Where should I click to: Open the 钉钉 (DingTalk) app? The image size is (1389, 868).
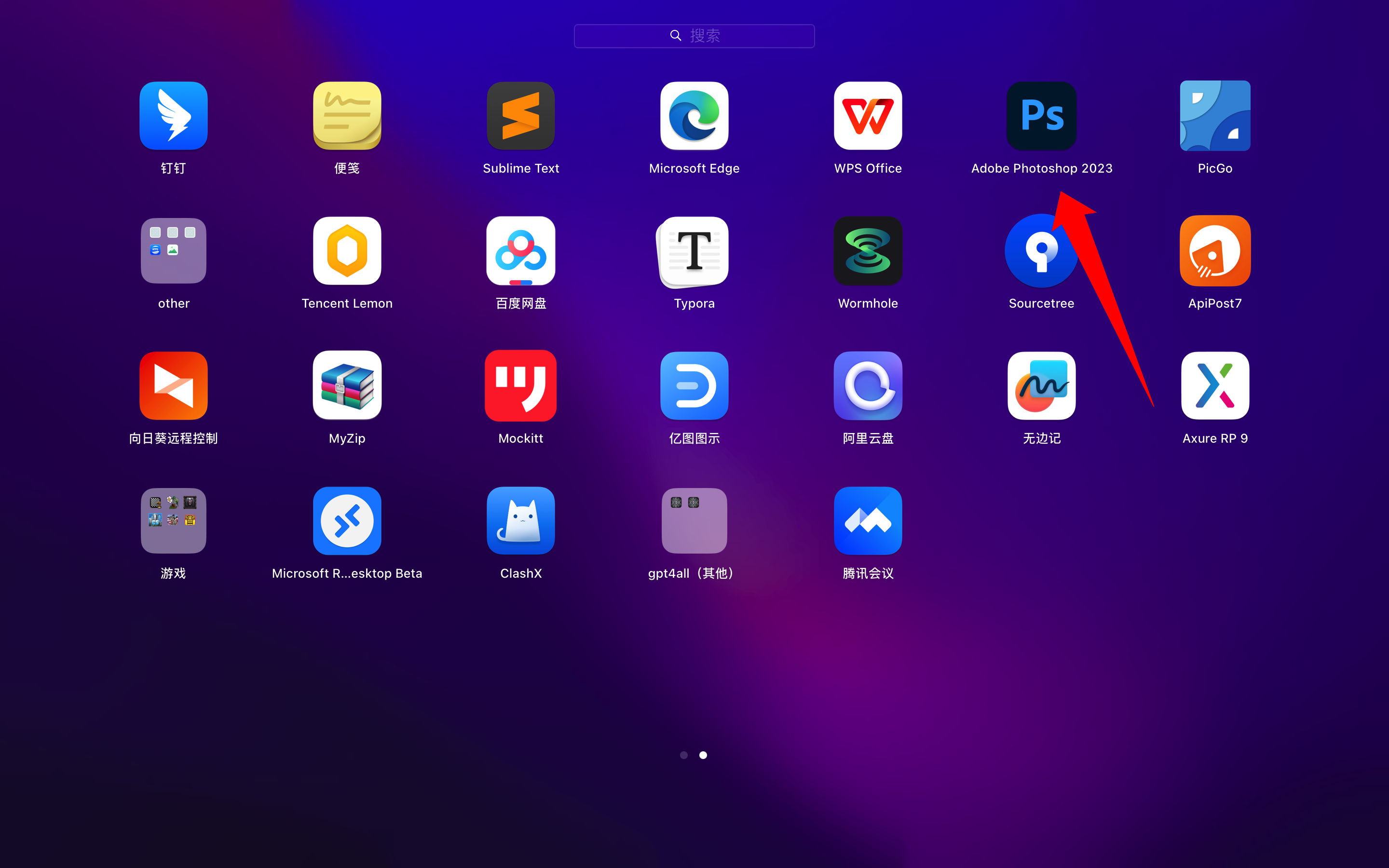click(x=173, y=116)
